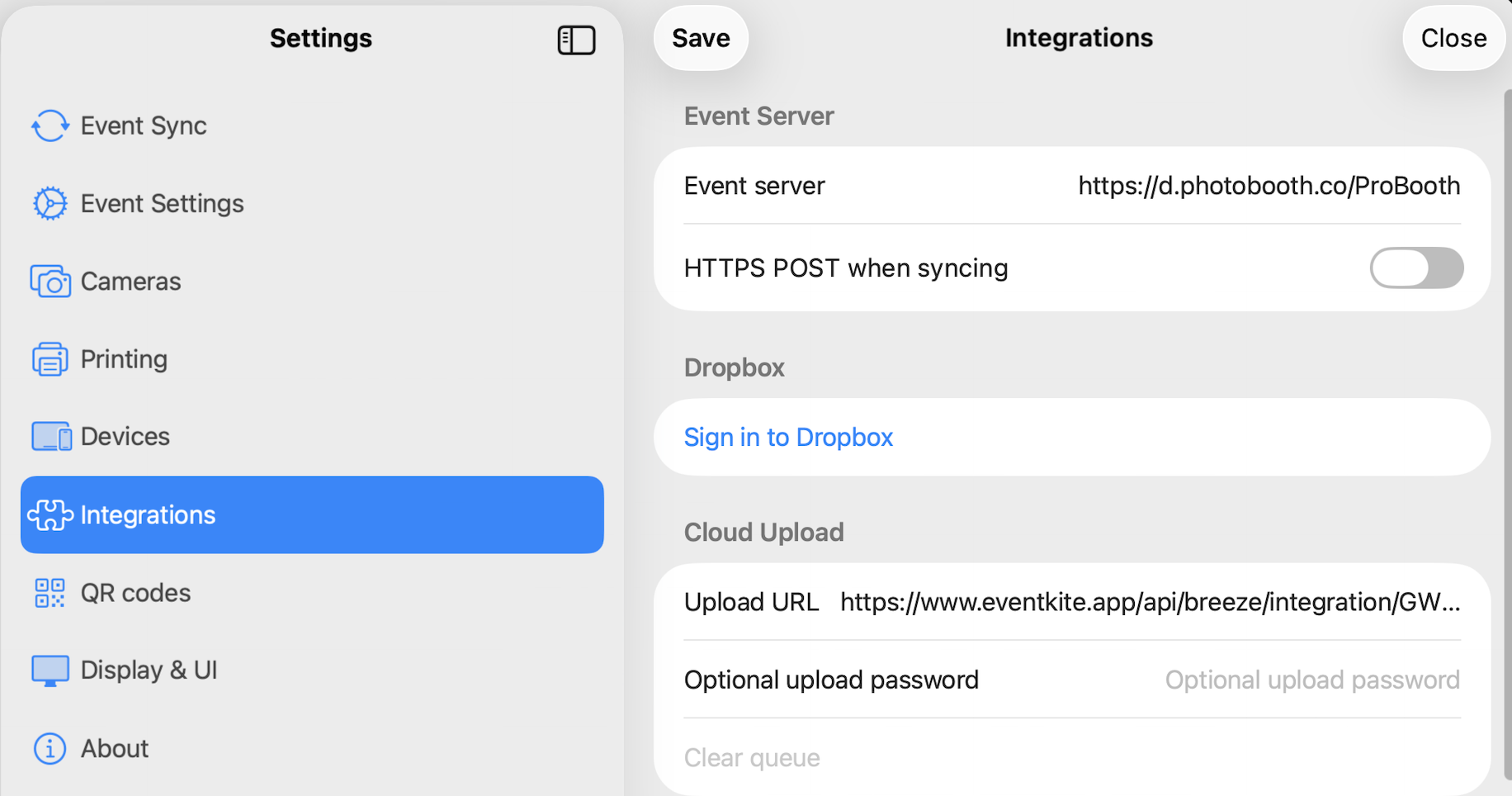Viewport: 1512px width, 796px height.
Task: Click the Upload URL text field
Action: point(1150,602)
